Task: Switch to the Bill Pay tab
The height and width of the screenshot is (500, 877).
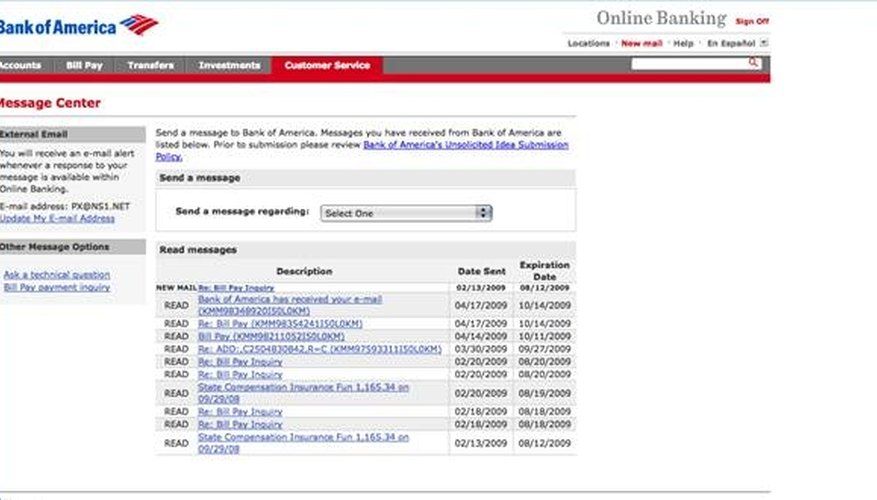Action: point(84,65)
